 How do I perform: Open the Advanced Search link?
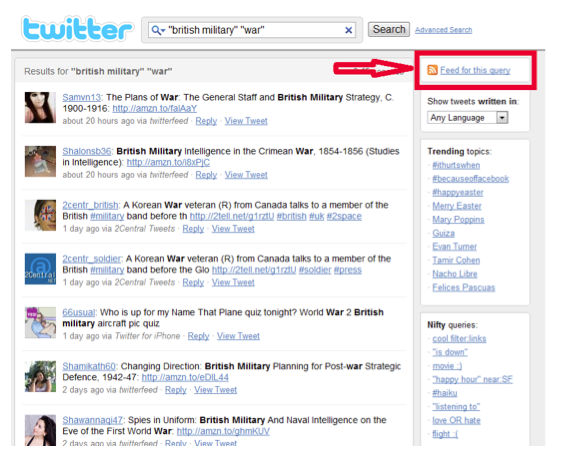pyautogui.click(x=443, y=30)
